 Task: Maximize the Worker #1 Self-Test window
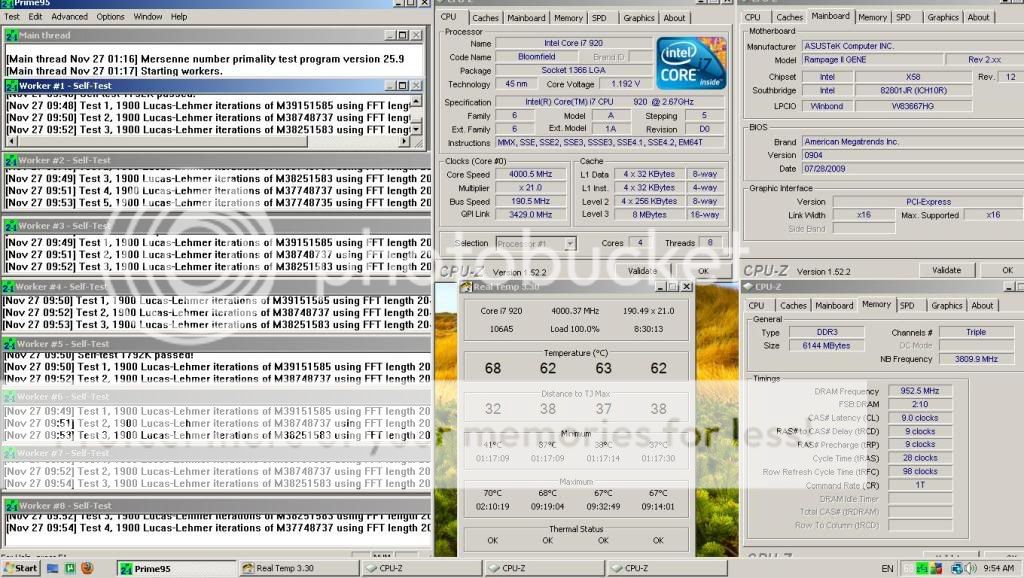403,86
